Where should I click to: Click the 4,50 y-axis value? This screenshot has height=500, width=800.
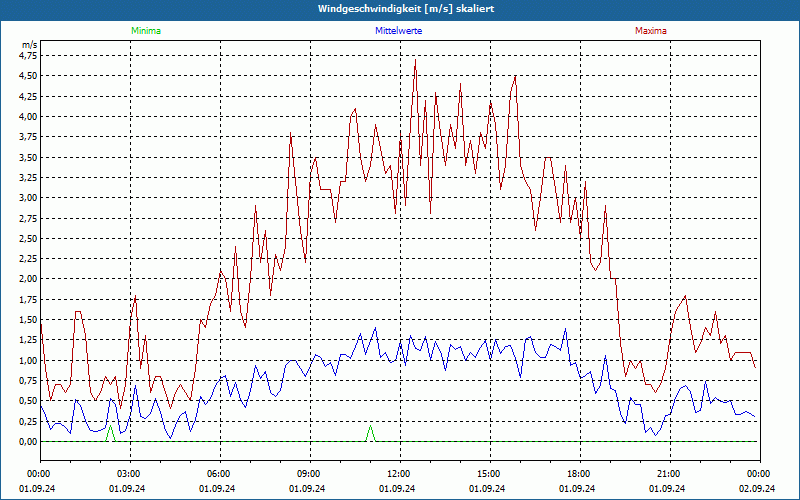pyautogui.click(x=28, y=76)
